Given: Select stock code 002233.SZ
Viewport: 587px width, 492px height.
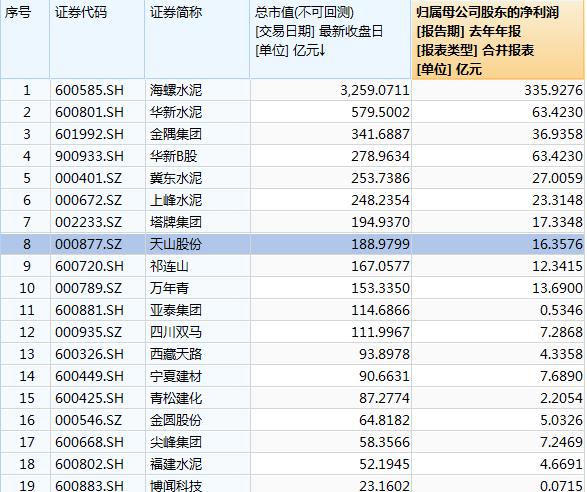Looking at the screenshot, I should 89,222.
